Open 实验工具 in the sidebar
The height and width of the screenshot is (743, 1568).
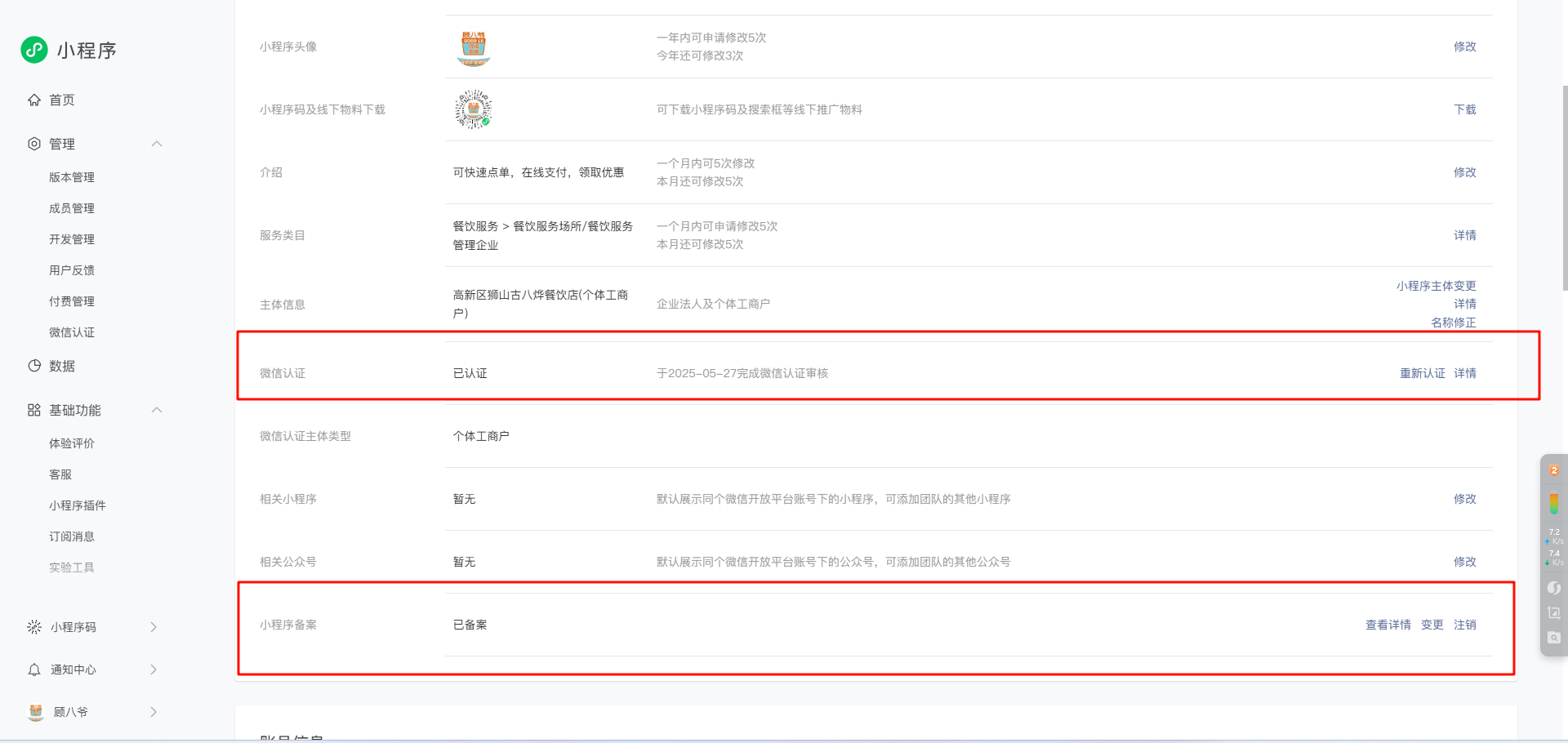(72, 567)
